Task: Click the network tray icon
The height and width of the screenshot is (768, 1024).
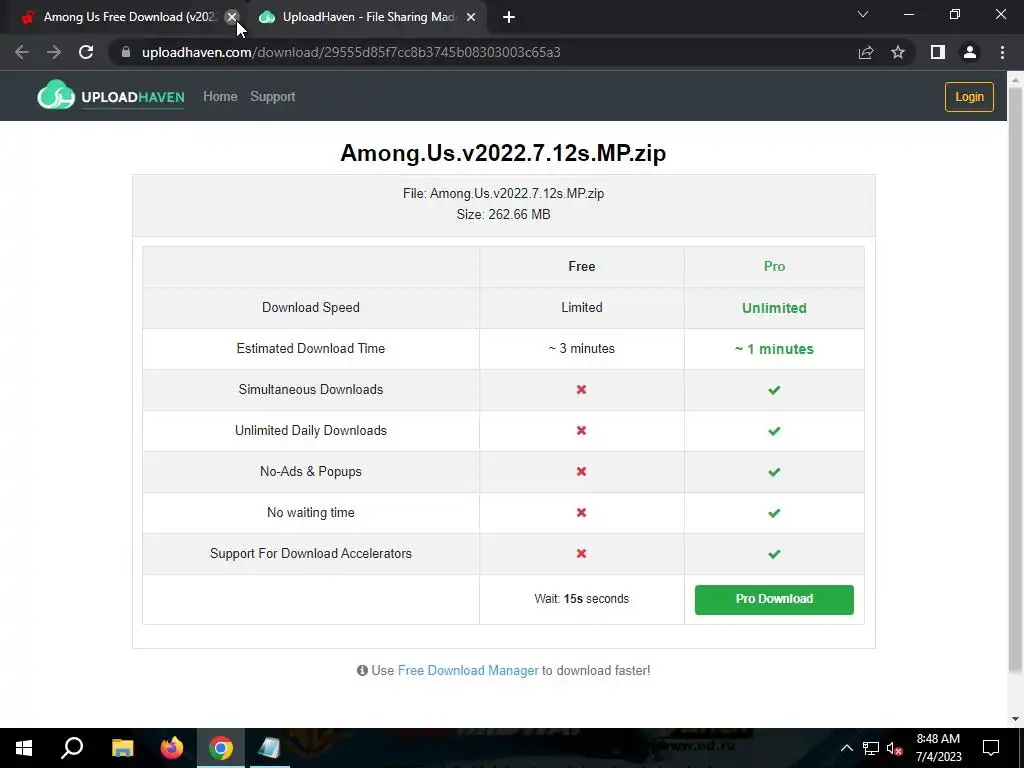Action: tap(871, 748)
